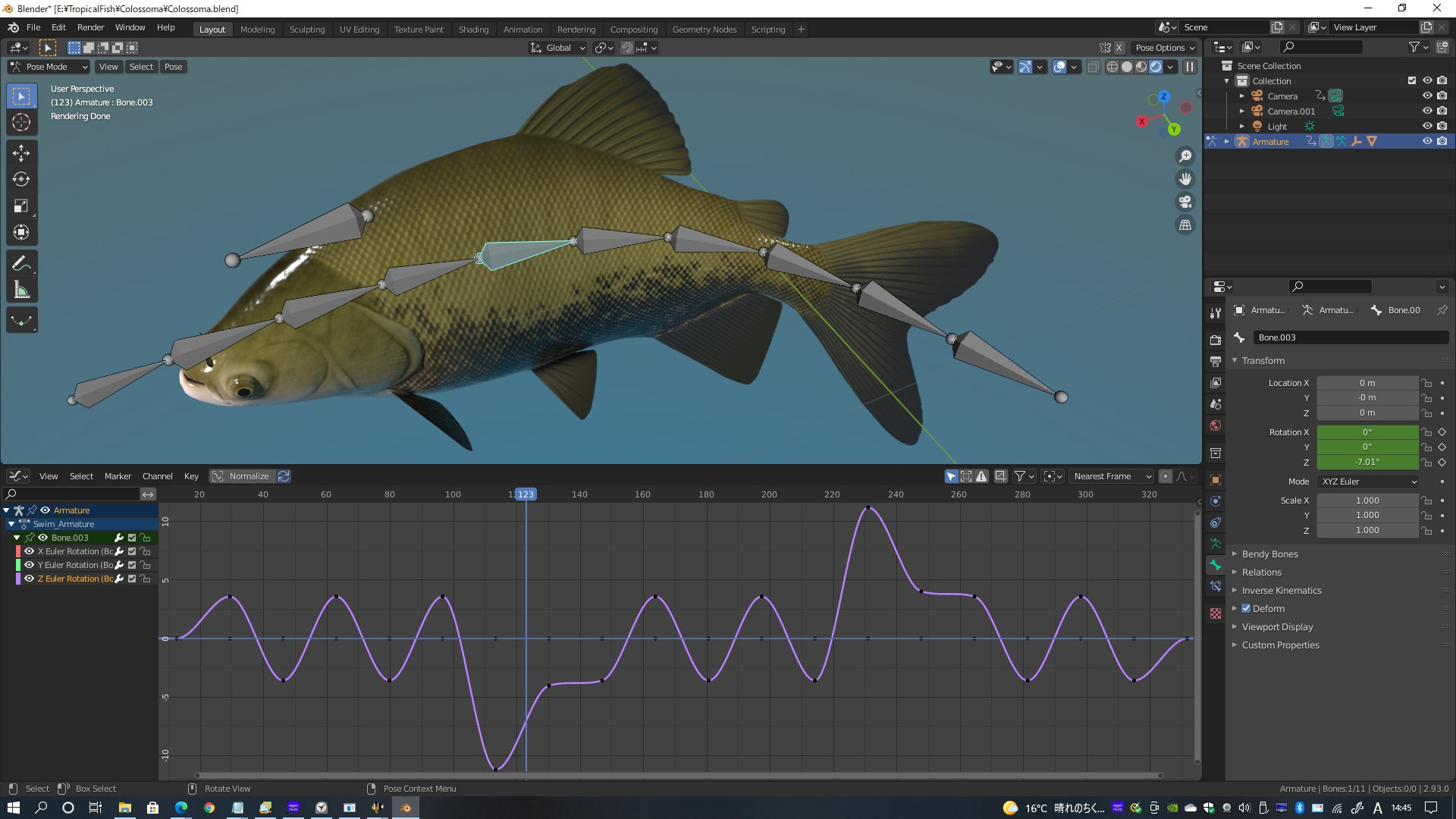Toggle Normalize in the graph editor

coord(241,476)
